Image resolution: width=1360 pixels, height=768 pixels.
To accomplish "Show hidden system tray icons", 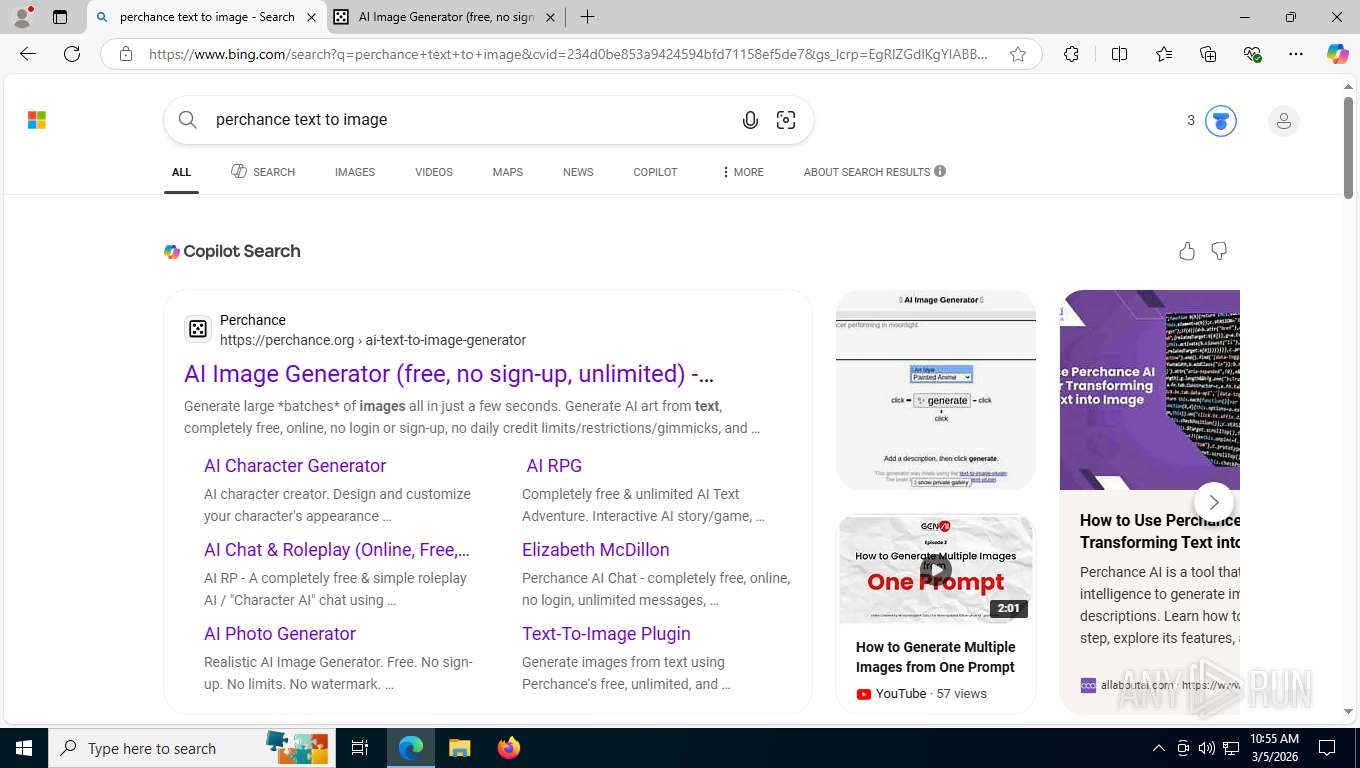I will click(x=1158, y=748).
